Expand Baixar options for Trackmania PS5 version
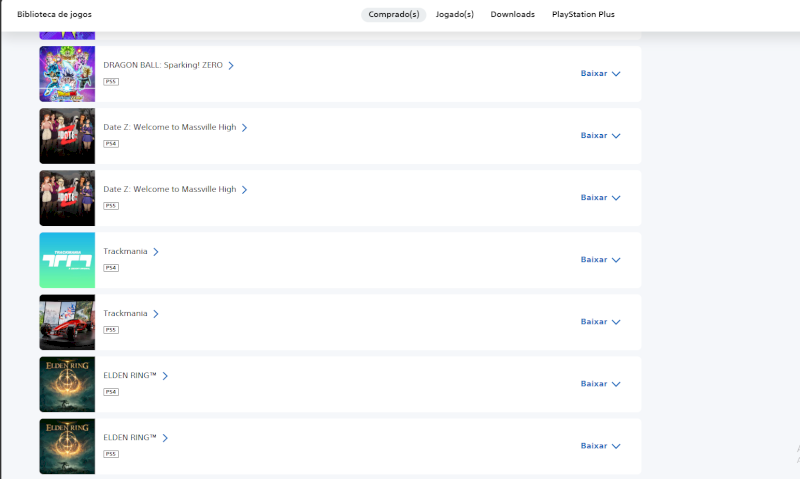This screenshot has height=479, width=800. [x=601, y=322]
